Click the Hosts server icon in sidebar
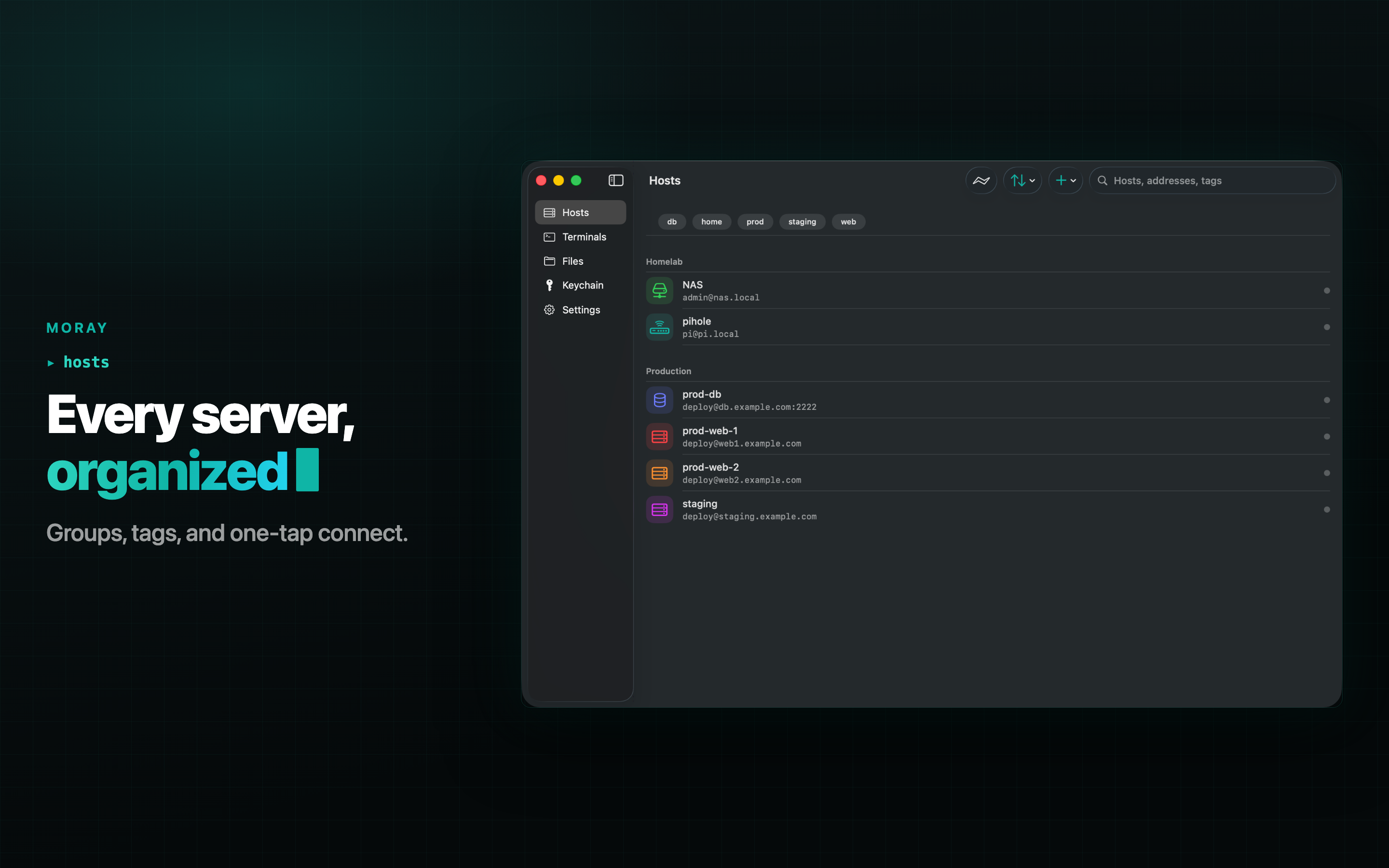The width and height of the screenshot is (1389, 868). pos(549,212)
